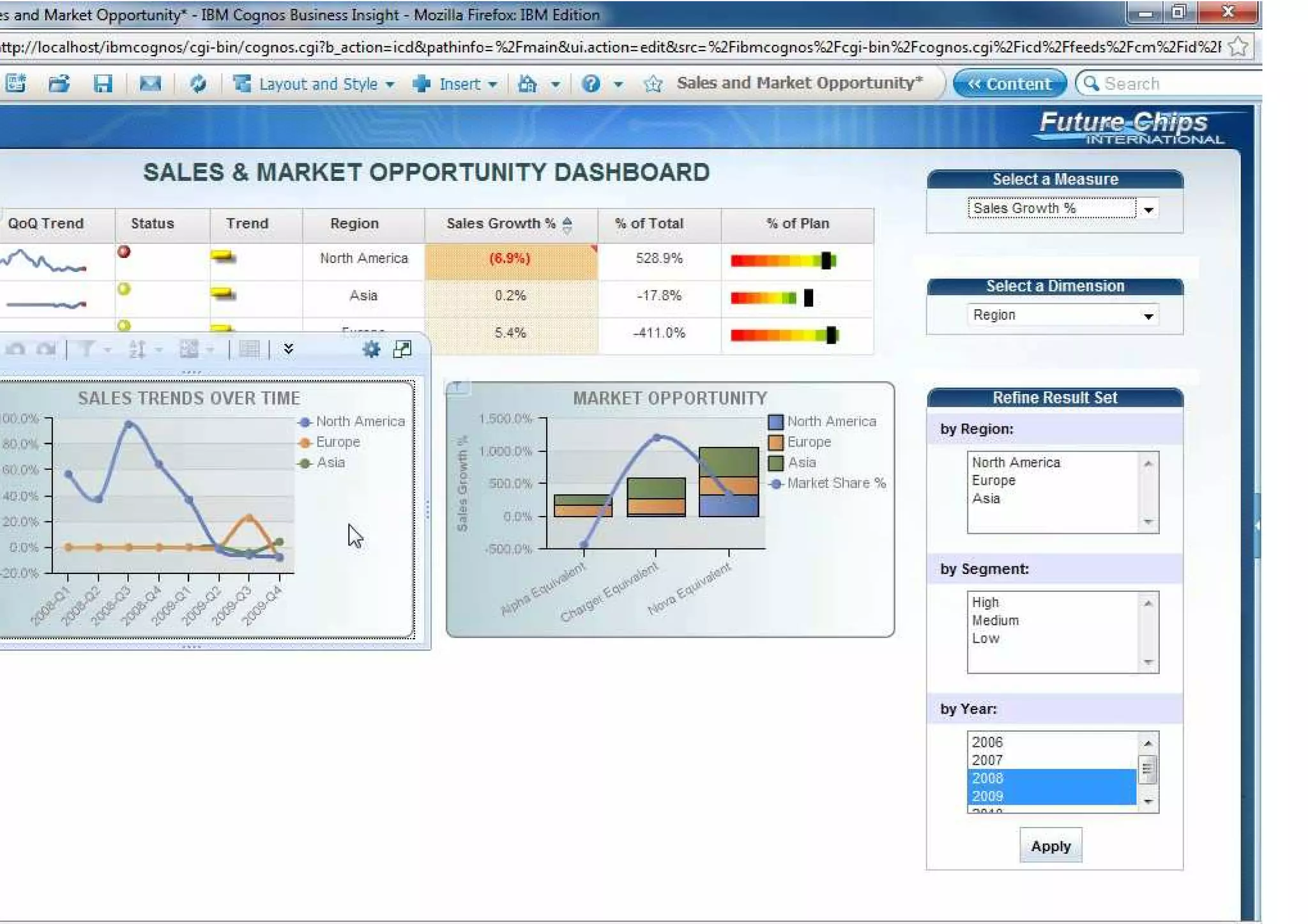
Task: Click the Apply button
Action: (1050, 845)
